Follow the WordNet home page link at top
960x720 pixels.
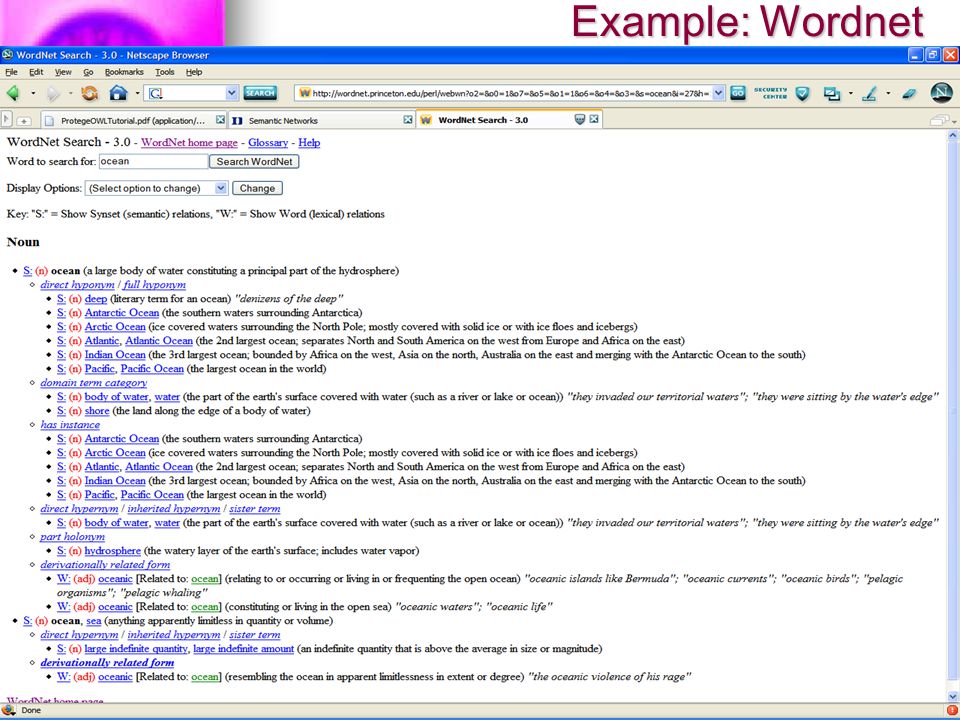[x=189, y=143]
